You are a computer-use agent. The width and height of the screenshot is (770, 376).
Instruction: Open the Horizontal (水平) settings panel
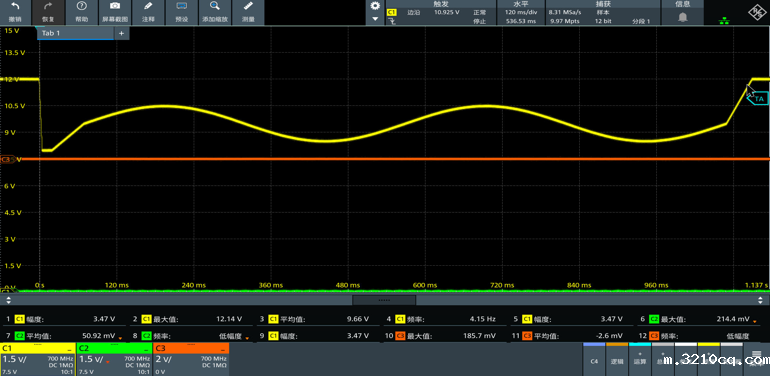click(x=521, y=3)
